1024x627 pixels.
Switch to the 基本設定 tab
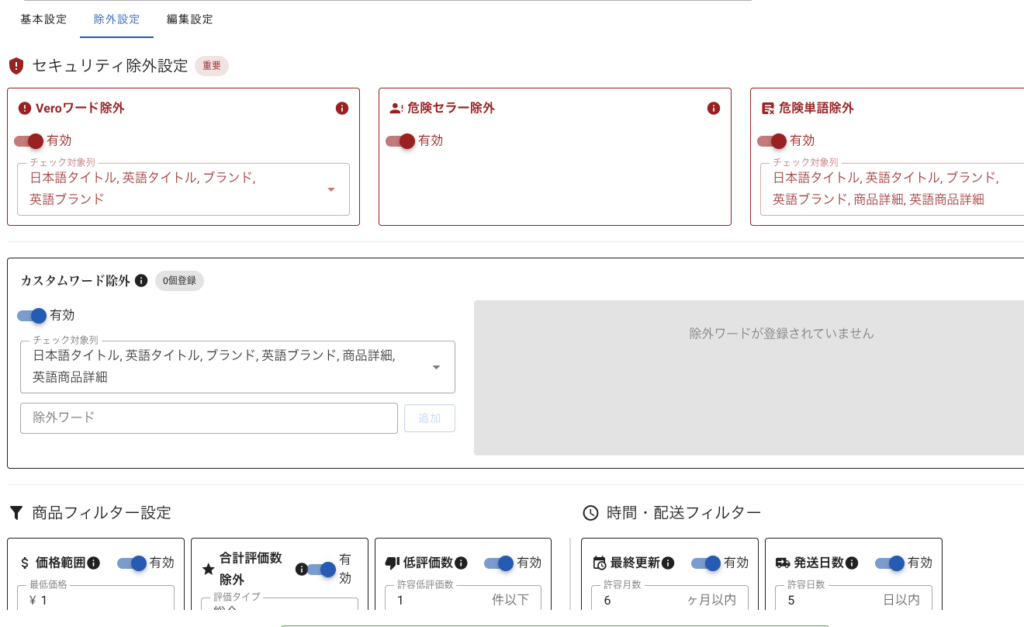point(43,19)
